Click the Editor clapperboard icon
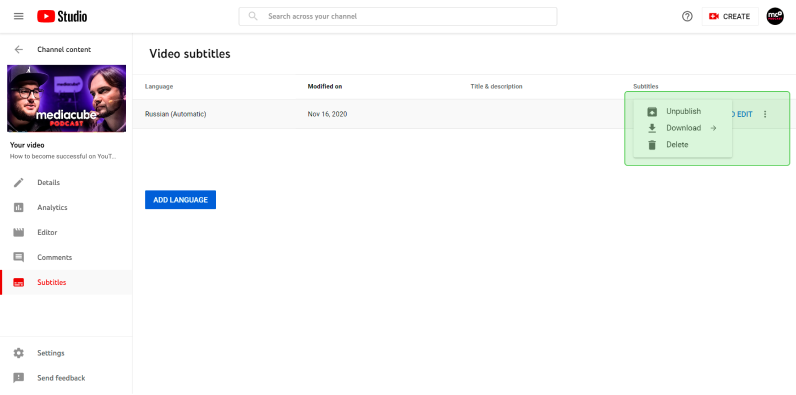 pos(19,232)
